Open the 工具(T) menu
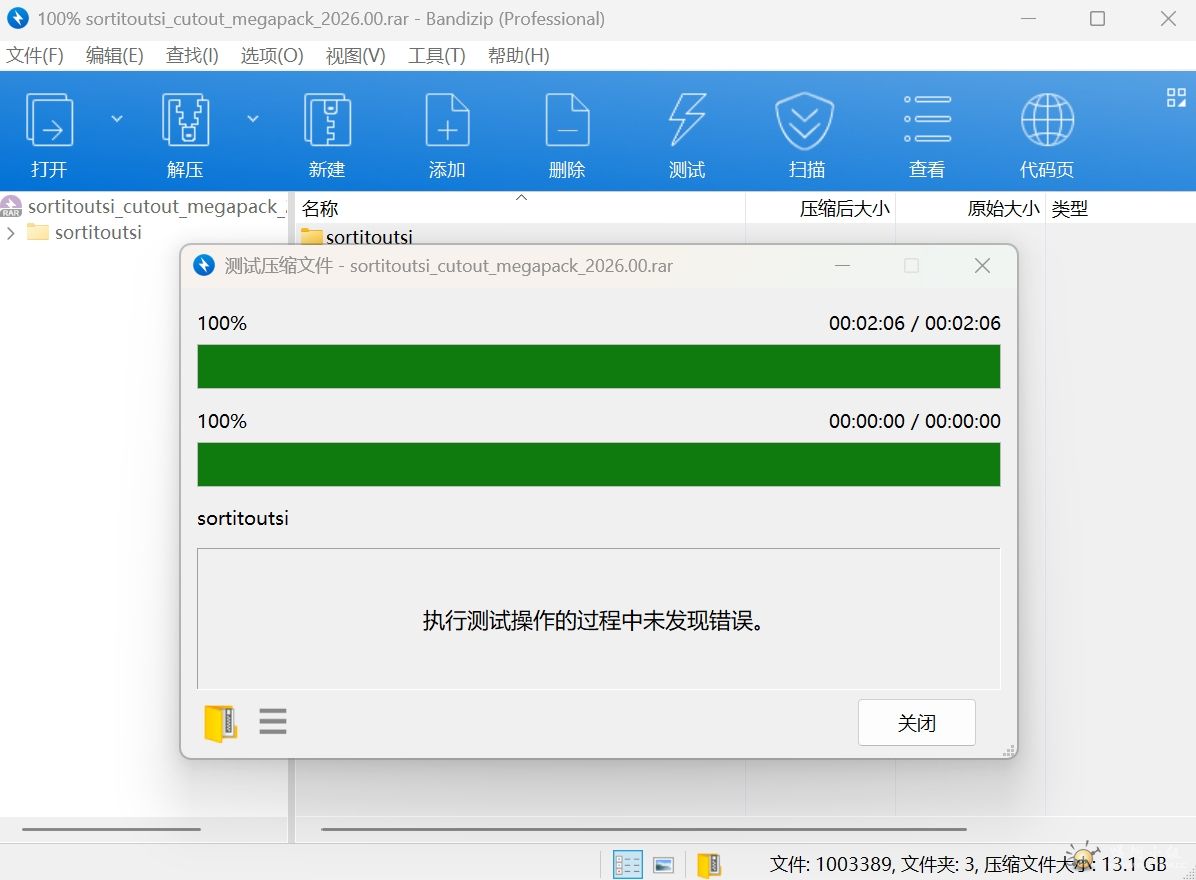The image size is (1196, 880). [x=436, y=56]
